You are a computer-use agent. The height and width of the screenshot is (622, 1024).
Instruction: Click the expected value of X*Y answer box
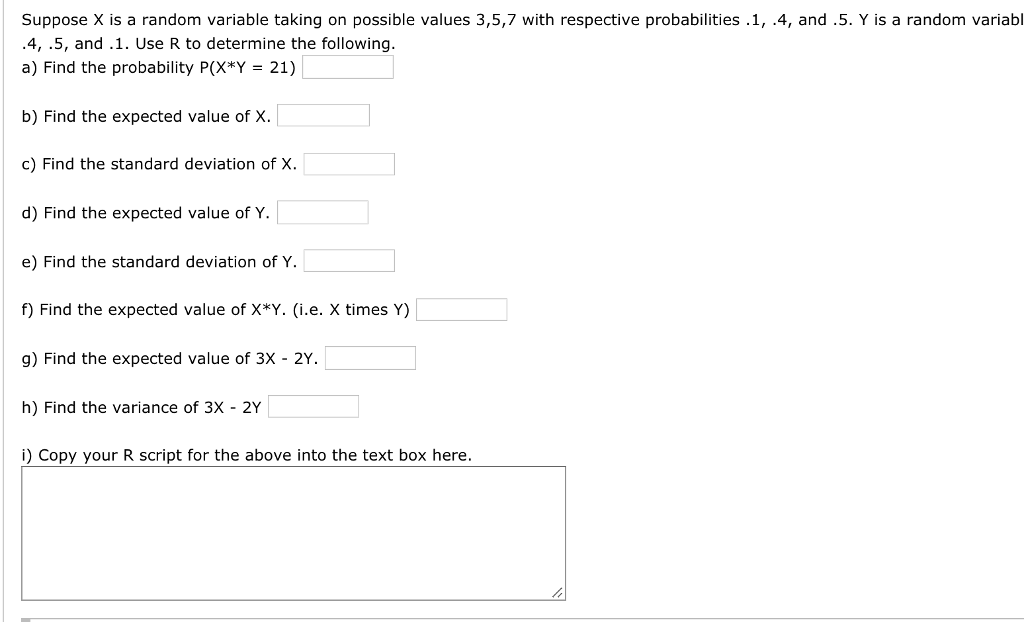(462, 309)
